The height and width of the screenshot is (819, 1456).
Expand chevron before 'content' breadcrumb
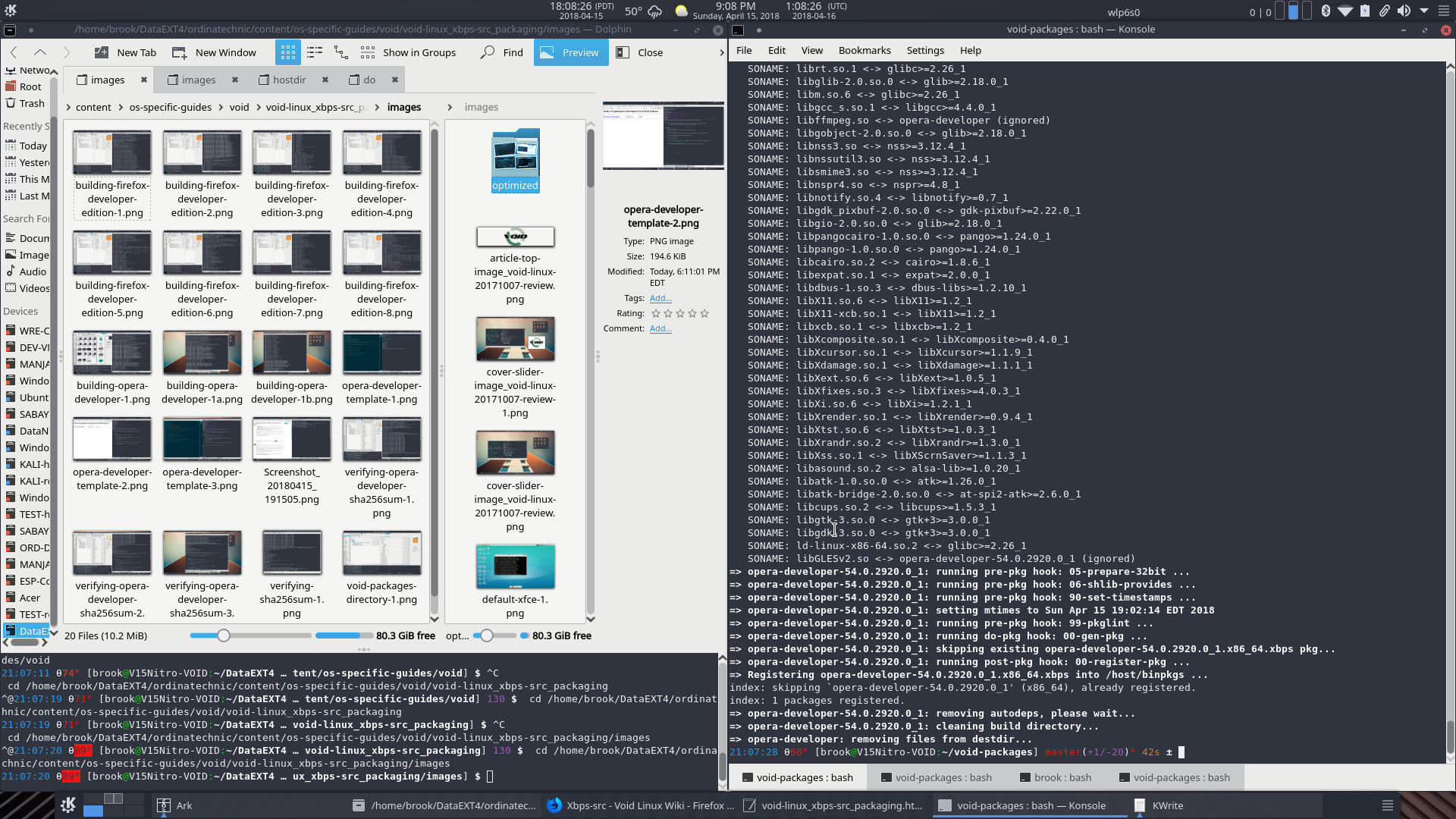click(68, 107)
